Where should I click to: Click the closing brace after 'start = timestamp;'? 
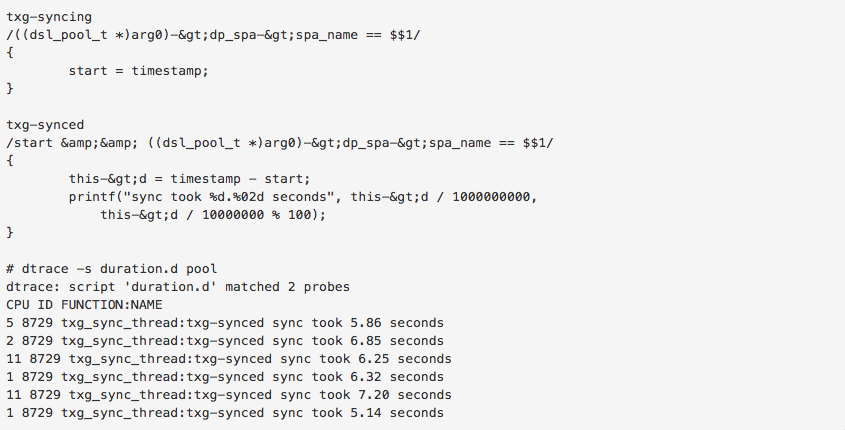pos(10,89)
